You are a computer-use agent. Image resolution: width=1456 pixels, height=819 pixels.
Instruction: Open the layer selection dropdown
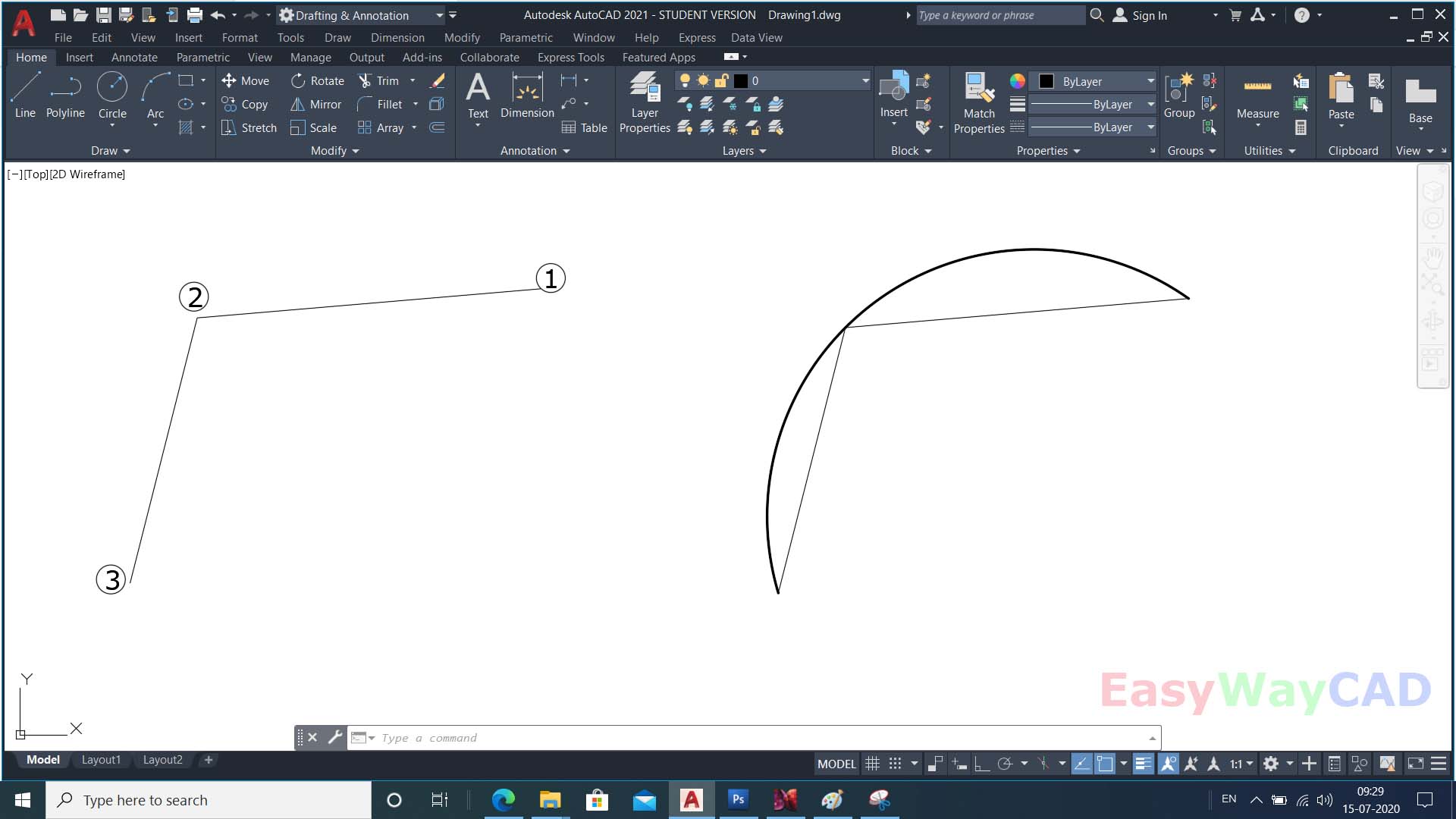pos(864,80)
